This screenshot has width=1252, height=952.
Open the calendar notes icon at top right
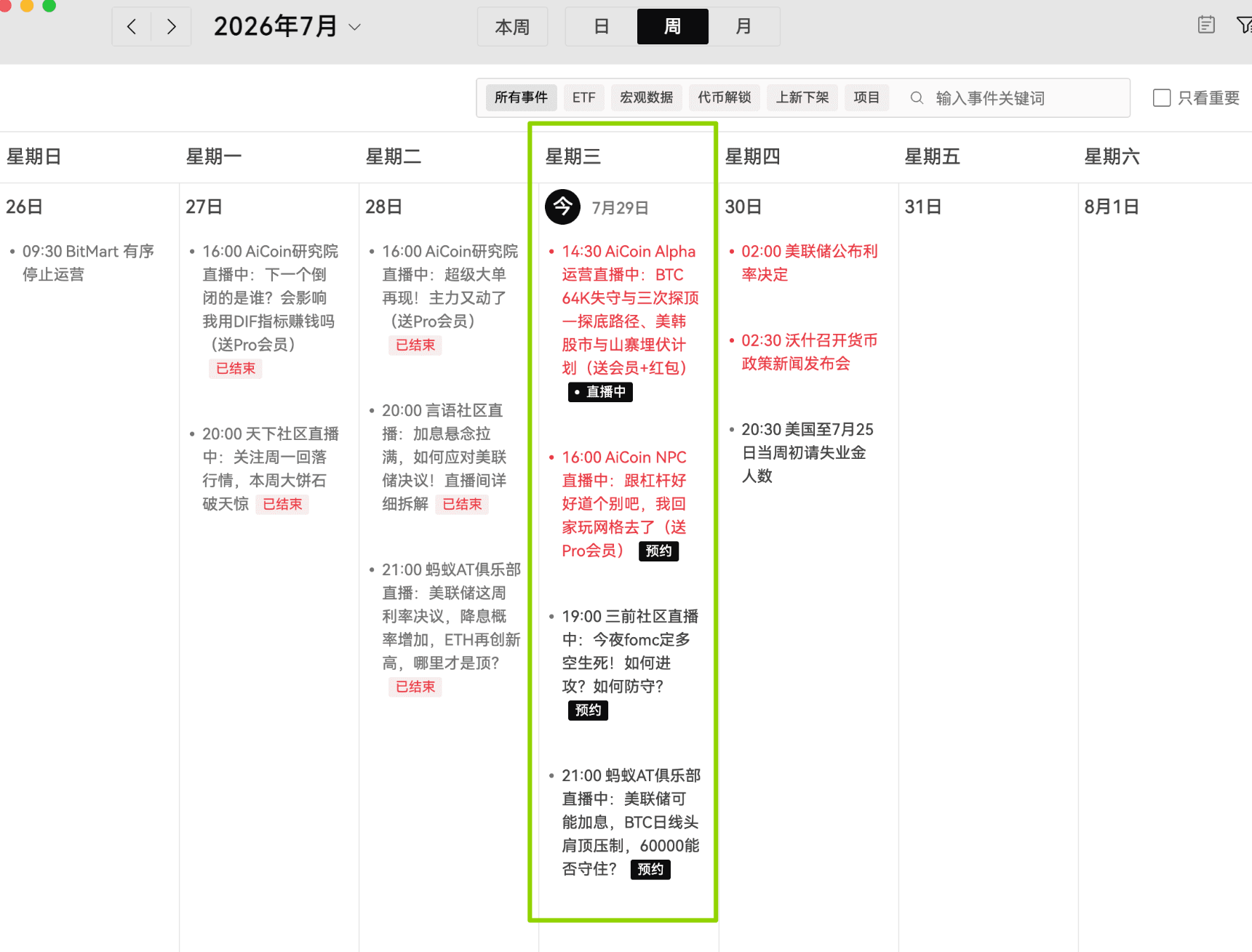1206,25
